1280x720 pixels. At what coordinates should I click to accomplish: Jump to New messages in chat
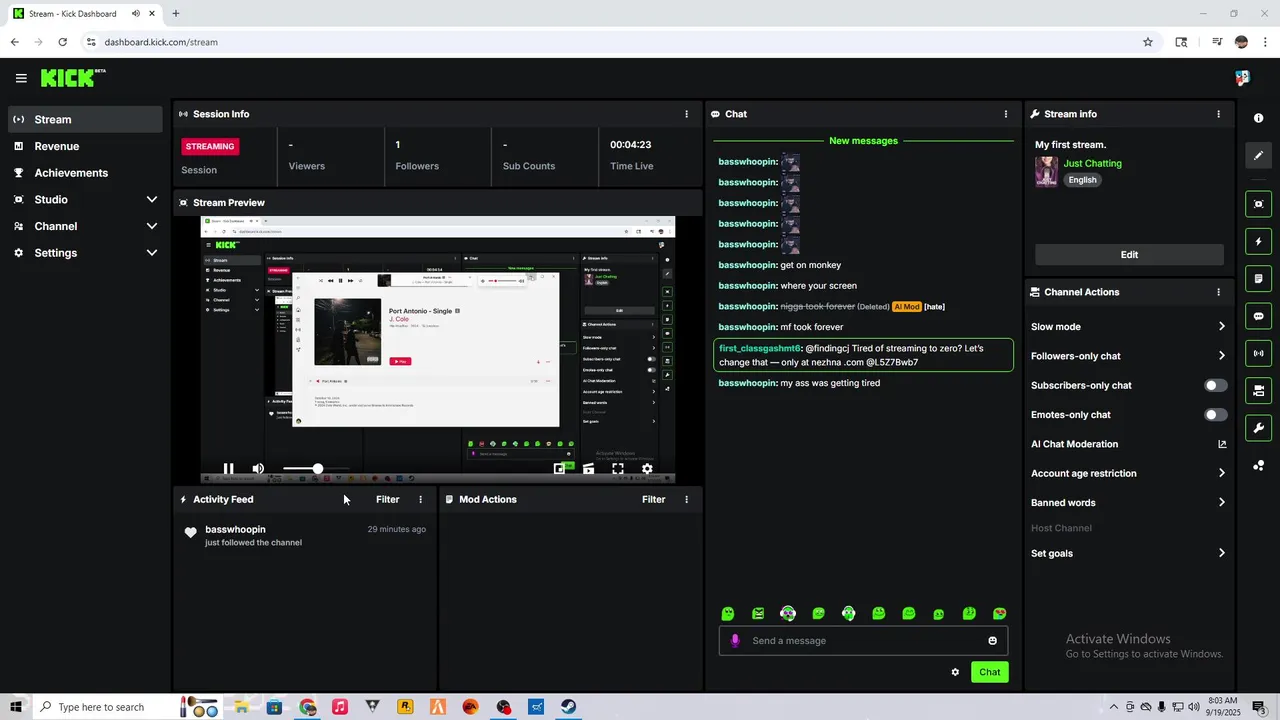[x=863, y=141]
